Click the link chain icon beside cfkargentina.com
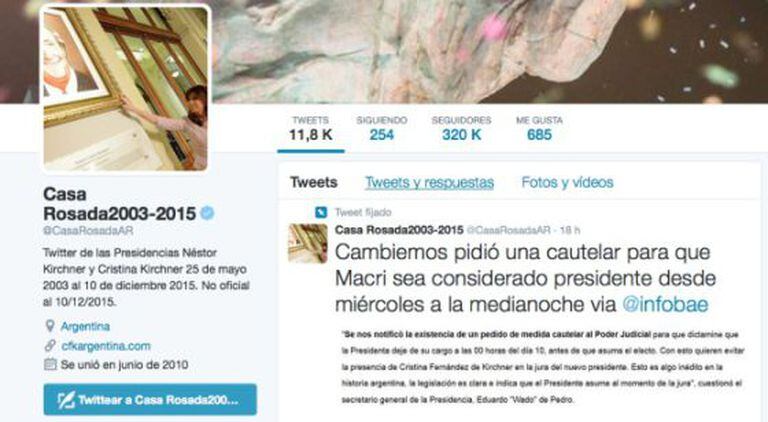 (x=50, y=346)
